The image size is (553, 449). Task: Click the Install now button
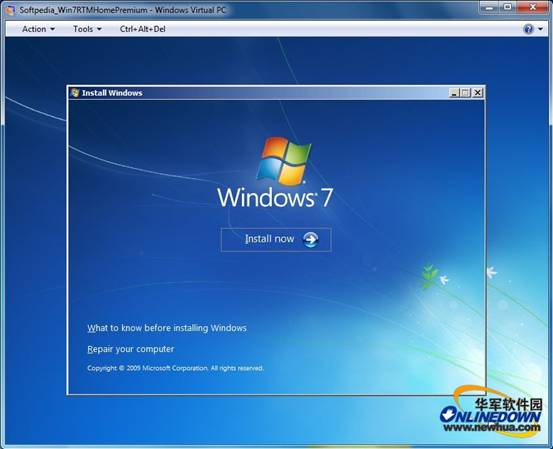[276, 239]
